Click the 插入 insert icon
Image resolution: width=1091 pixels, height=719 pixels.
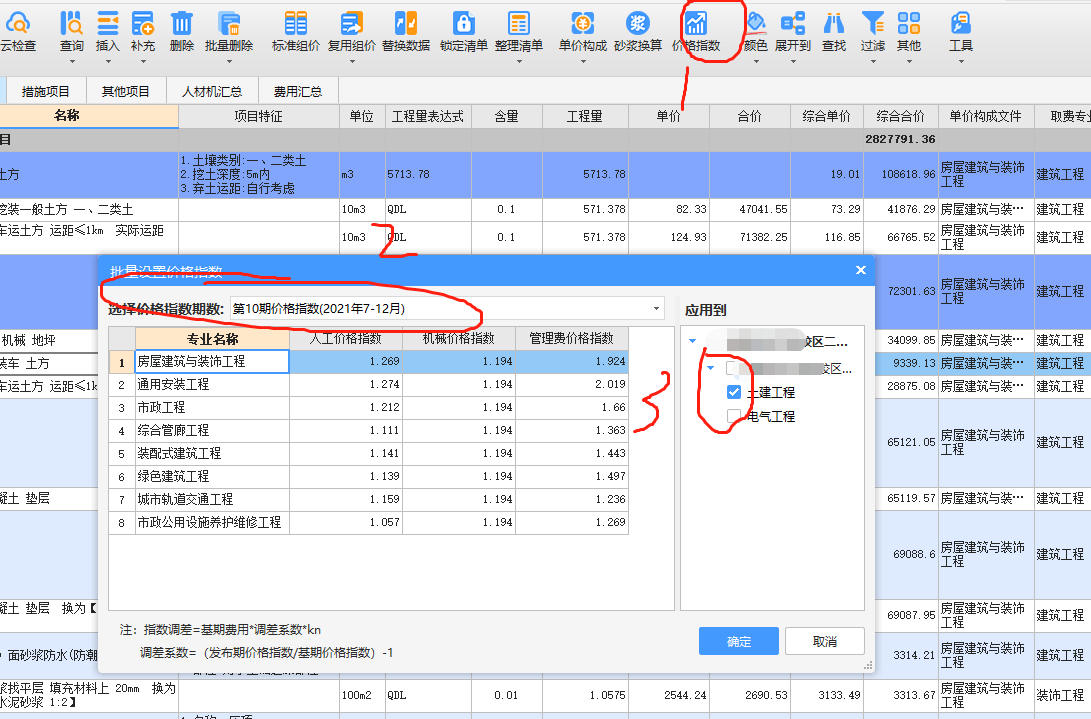[x=107, y=24]
